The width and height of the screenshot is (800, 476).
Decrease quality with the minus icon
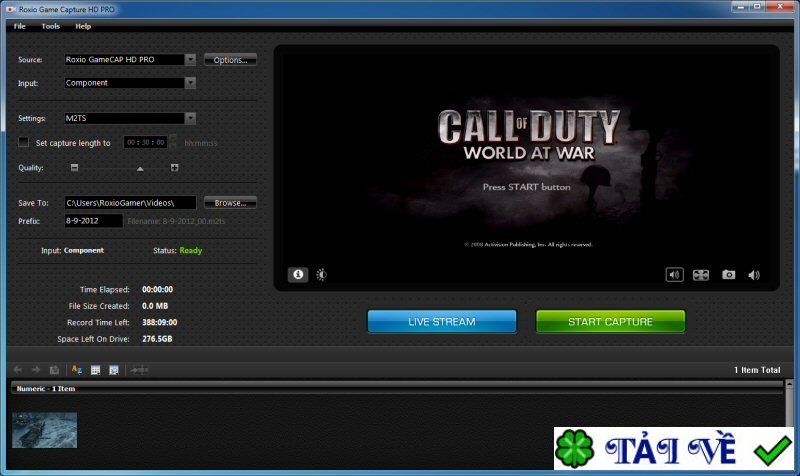(74, 167)
